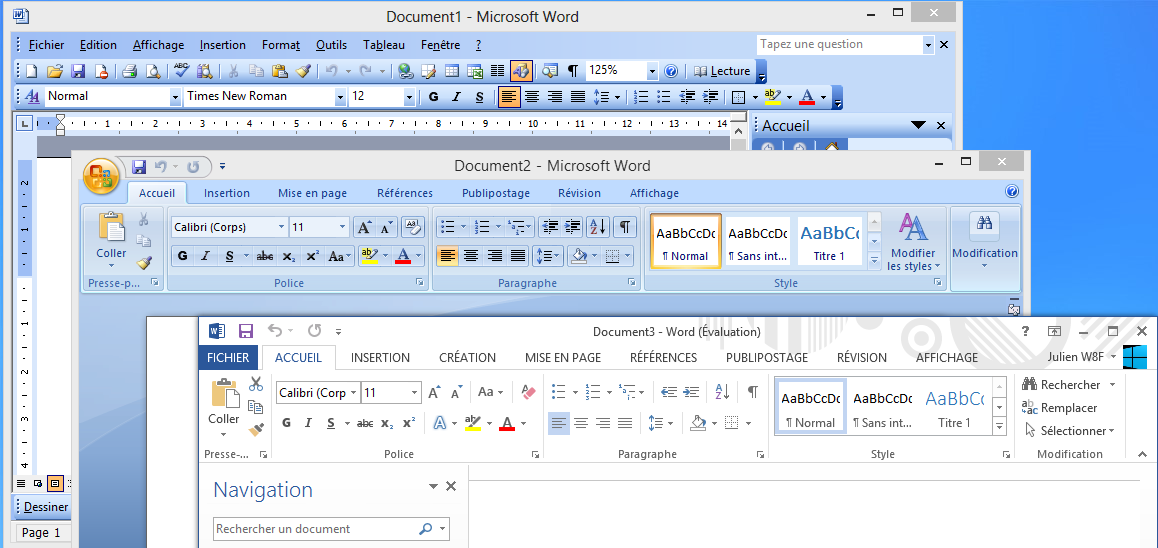
Task: Open the FICHIER tab in Document3
Action: click(228, 357)
